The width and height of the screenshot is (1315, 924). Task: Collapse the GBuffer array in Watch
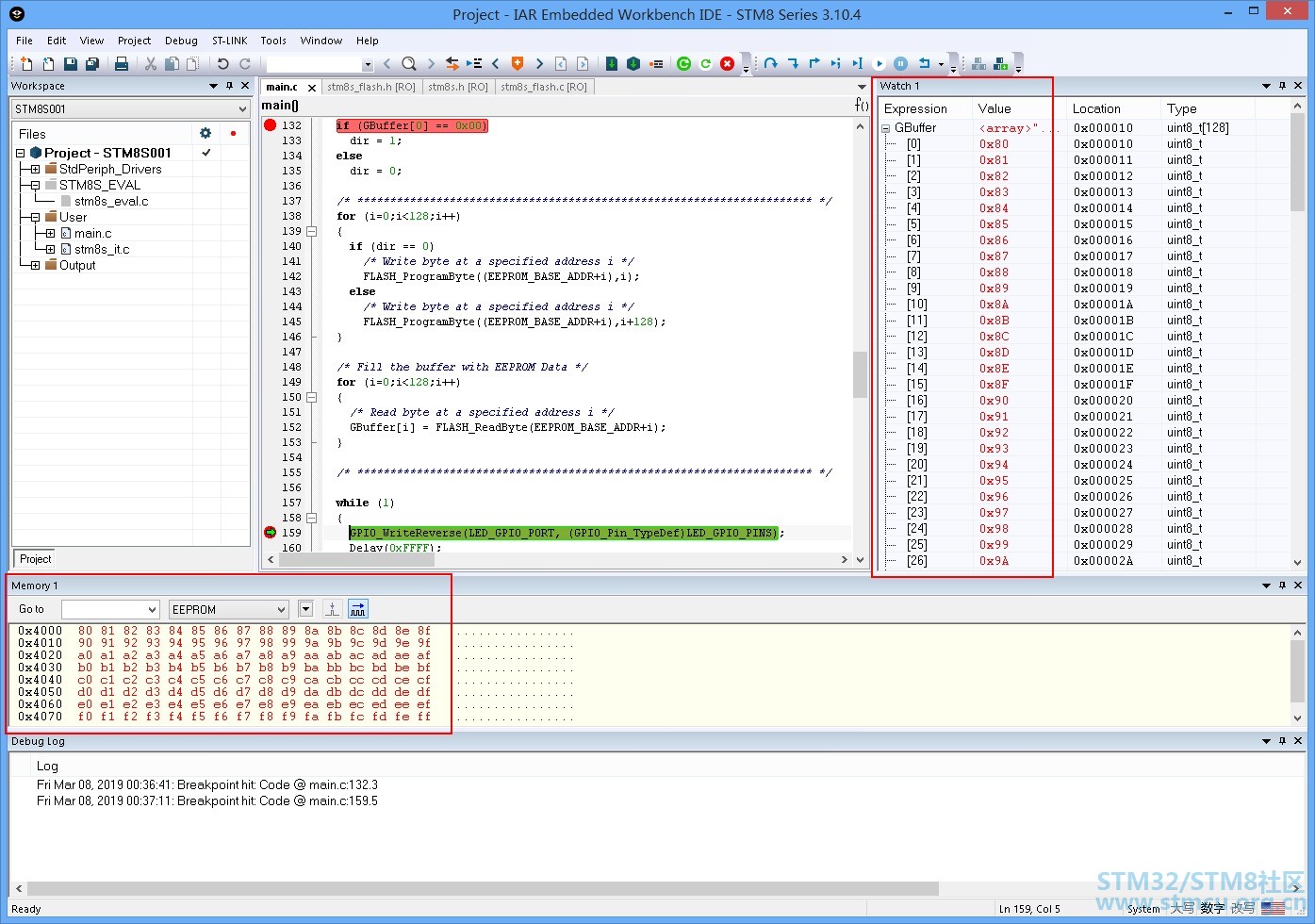pos(886,128)
